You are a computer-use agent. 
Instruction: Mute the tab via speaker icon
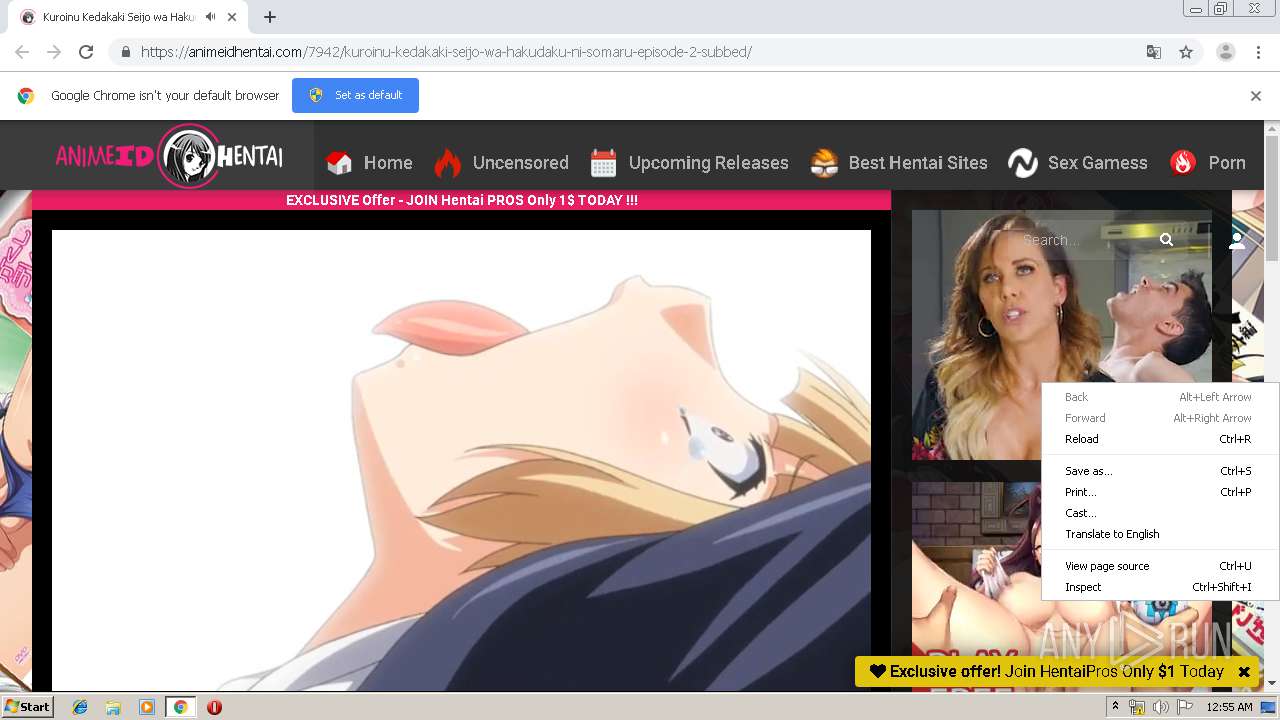pos(210,17)
